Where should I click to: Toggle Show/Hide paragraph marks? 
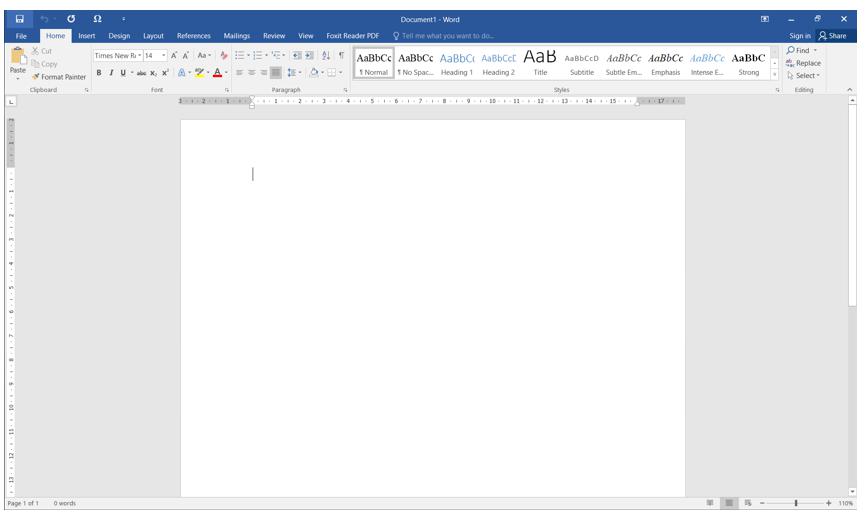click(x=341, y=56)
